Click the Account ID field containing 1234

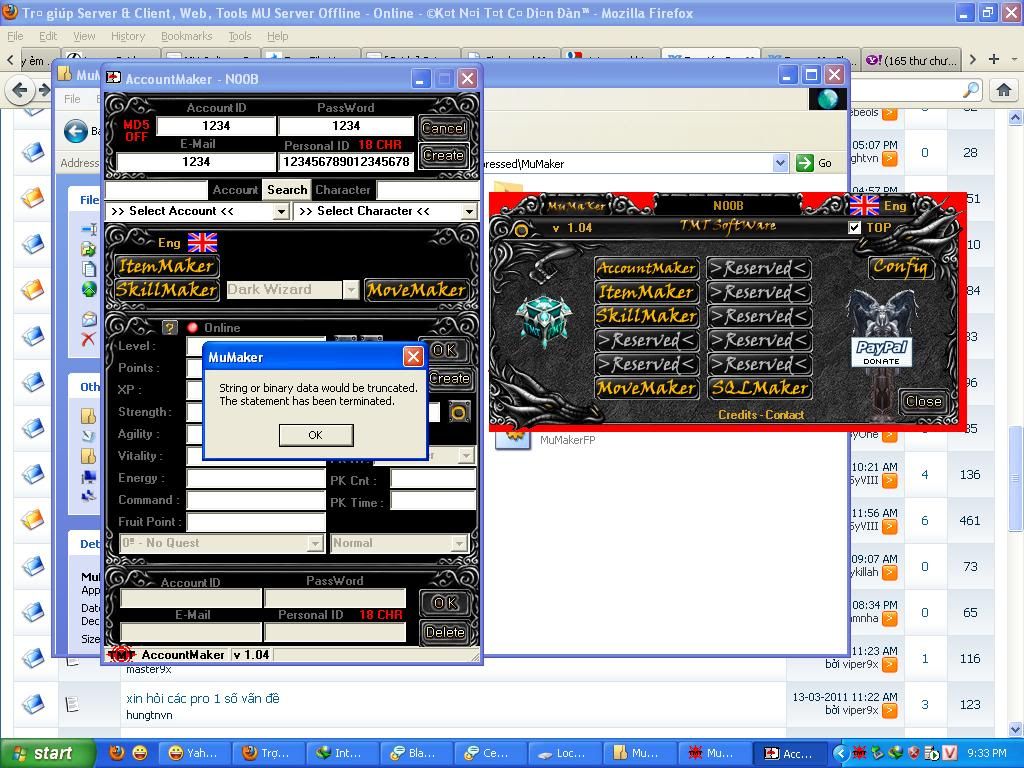coord(216,125)
